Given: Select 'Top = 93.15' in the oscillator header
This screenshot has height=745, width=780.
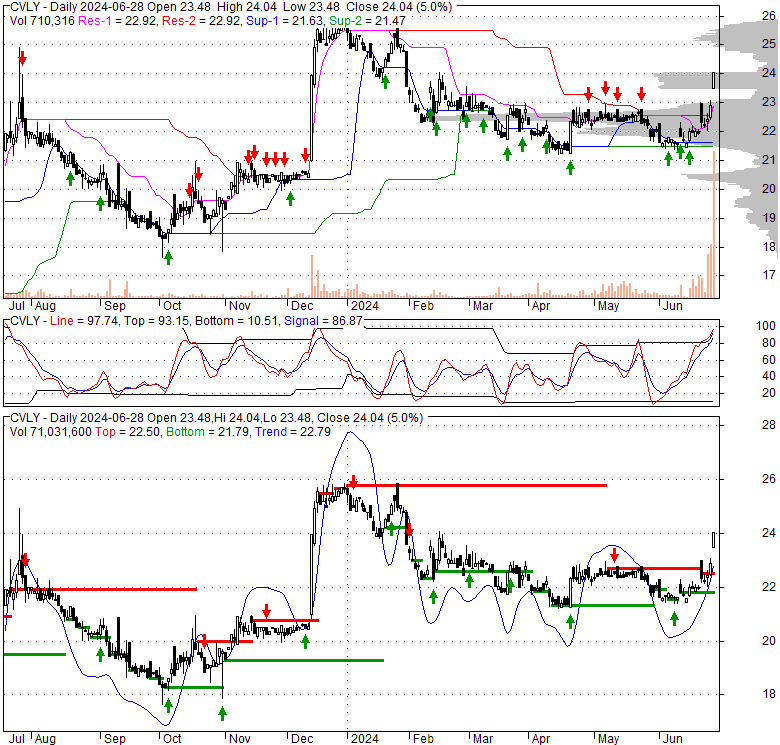Looking at the screenshot, I should coord(156,321).
